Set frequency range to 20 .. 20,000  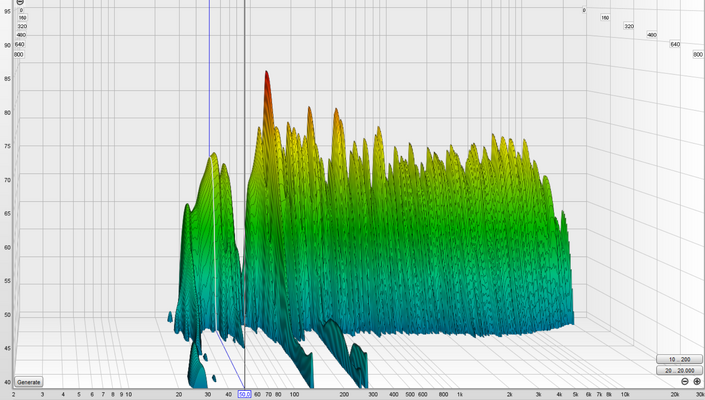pos(679,371)
